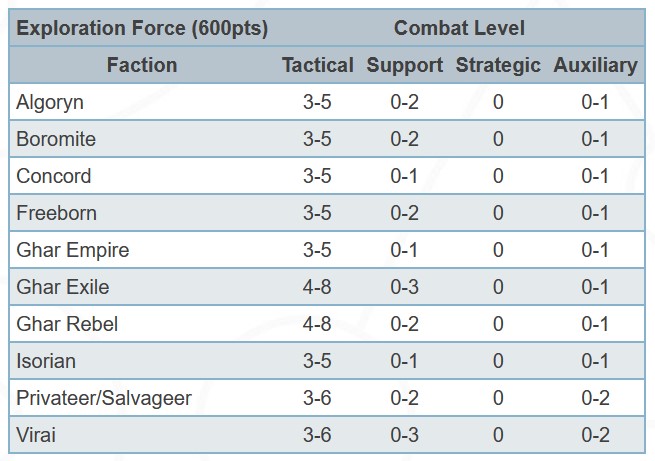
Task: Click the Algoryn faction name
Action: (48, 102)
